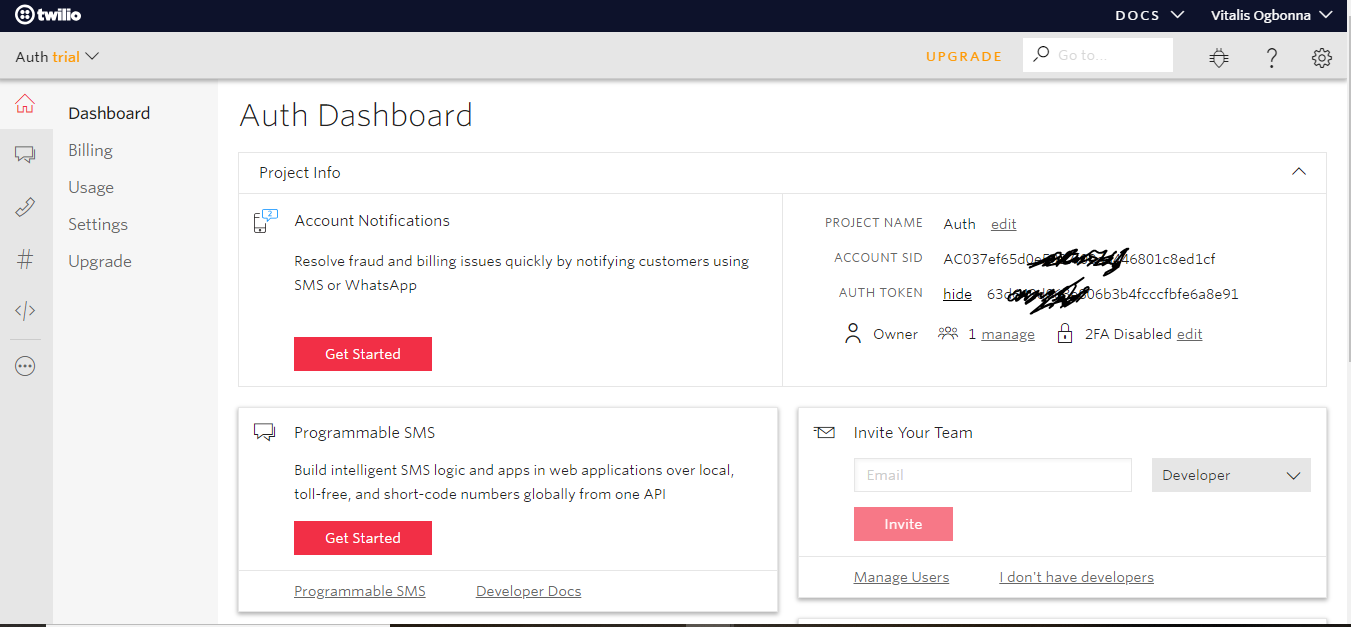Open the Voice phone sidebar icon
This screenshot has height=627, width=1351.
point(25,207)
